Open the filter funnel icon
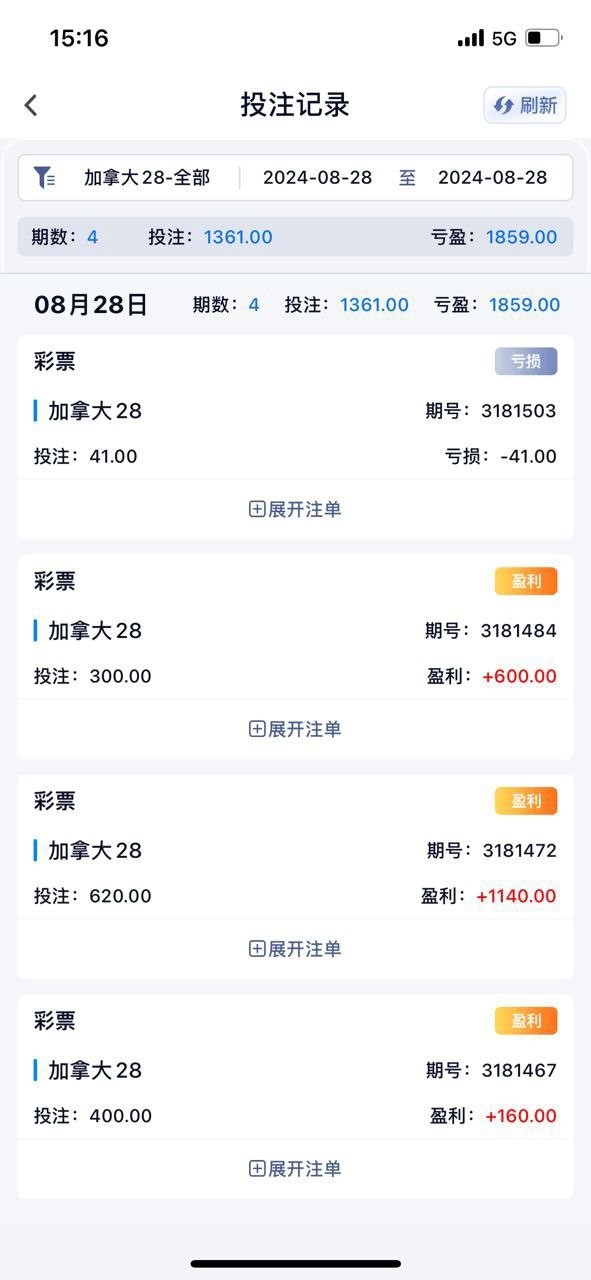The width and height of the screenshot is (591, 1280). click(x=44, y=178)
